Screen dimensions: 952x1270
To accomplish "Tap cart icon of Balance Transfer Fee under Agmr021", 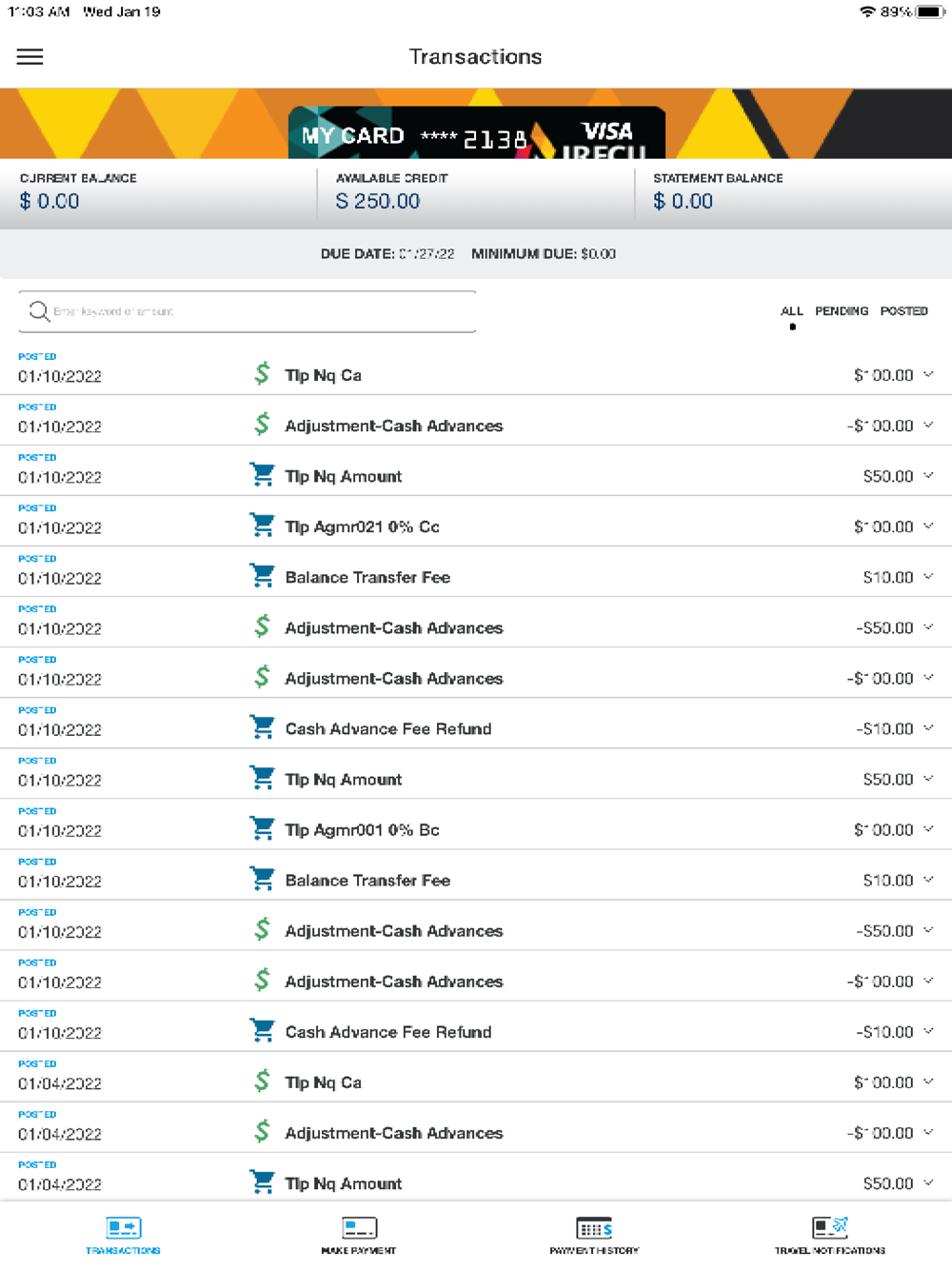I will [262, 575].
